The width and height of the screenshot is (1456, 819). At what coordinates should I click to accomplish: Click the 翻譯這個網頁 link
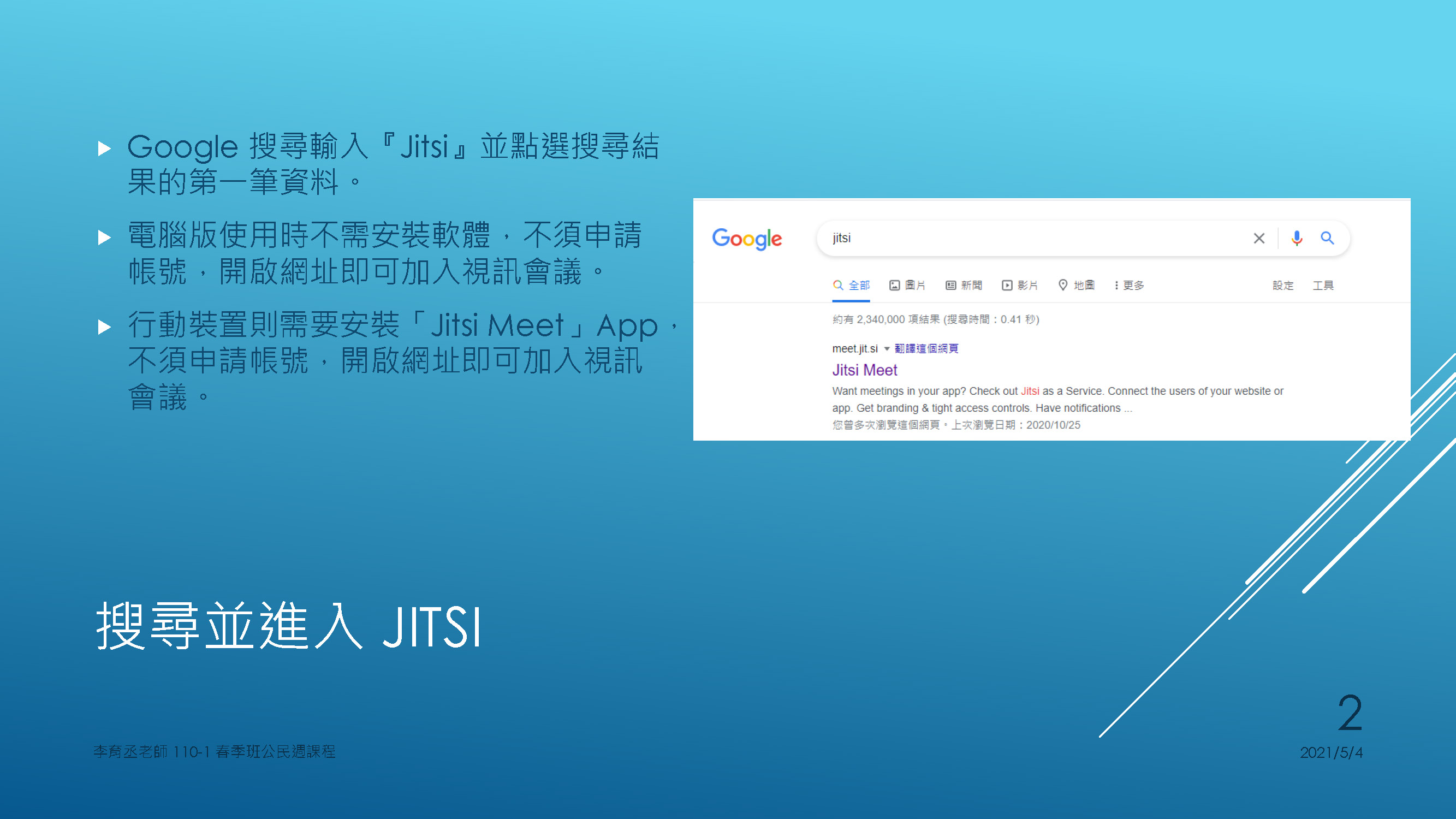point(926,349)
